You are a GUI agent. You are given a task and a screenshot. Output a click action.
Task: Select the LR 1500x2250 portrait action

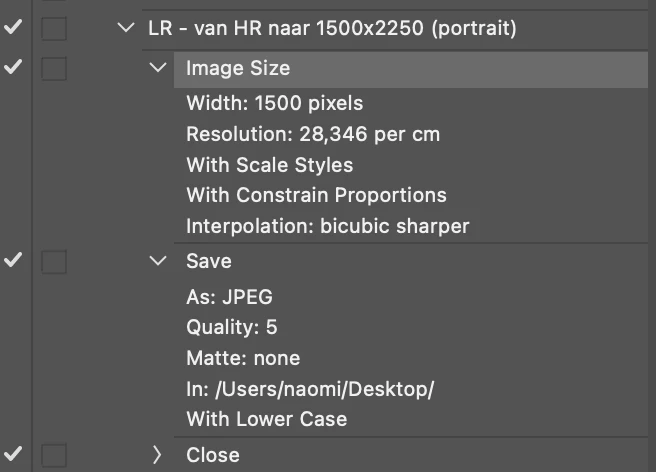pyautogui.click(x=332, y=28)
